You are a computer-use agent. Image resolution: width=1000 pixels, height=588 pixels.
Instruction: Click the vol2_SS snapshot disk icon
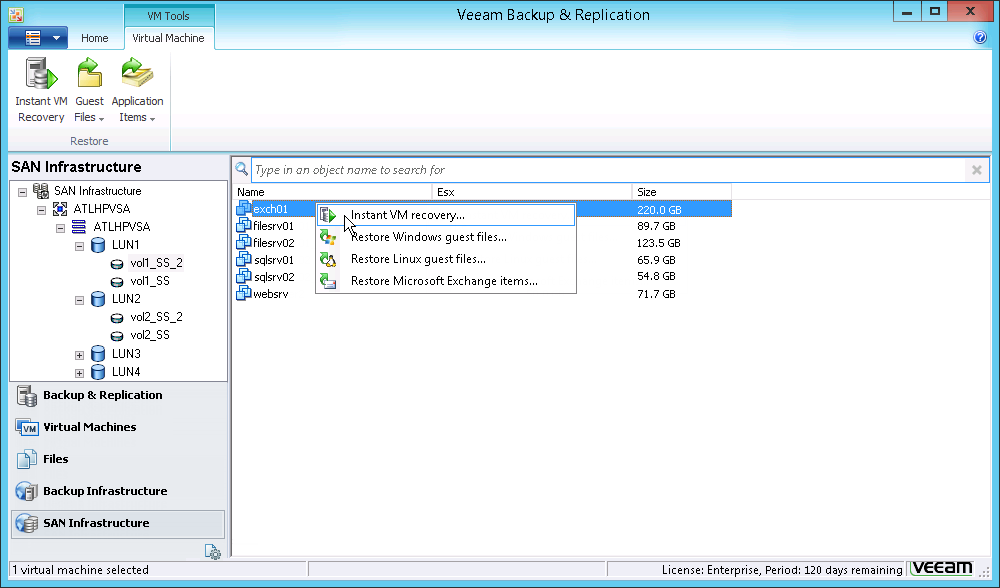click(117, 335)
